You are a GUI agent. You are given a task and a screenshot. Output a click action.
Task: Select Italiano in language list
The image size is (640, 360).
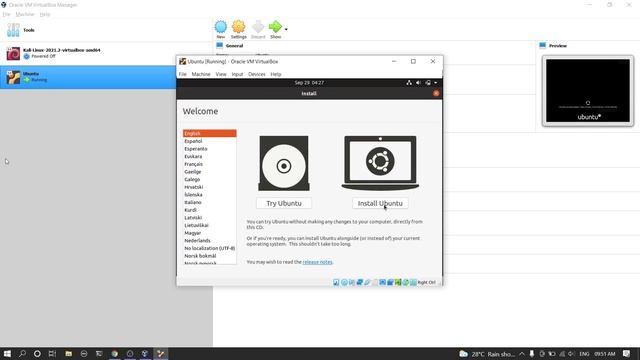pos(209,202)
